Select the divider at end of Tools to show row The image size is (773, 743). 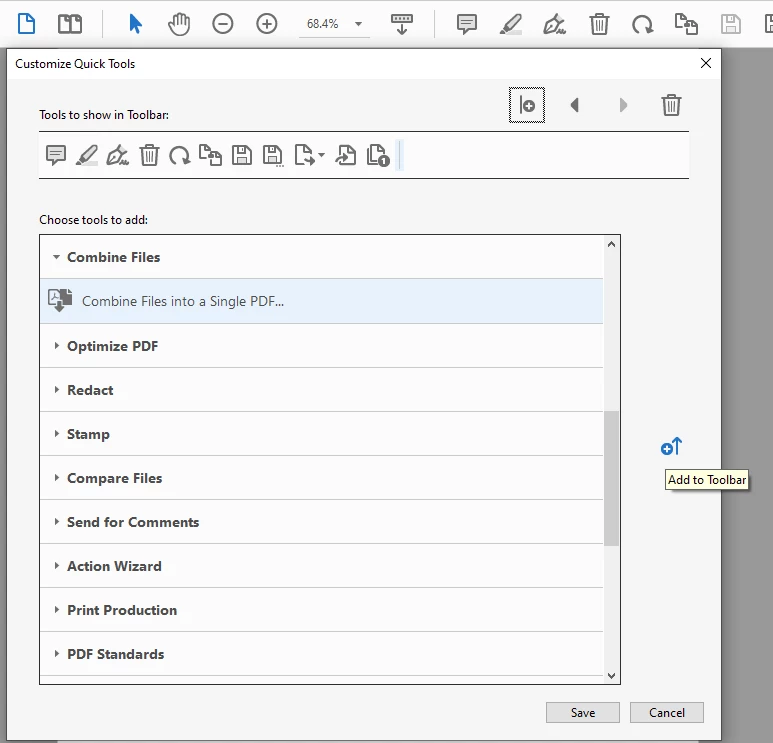click(400, 155)
